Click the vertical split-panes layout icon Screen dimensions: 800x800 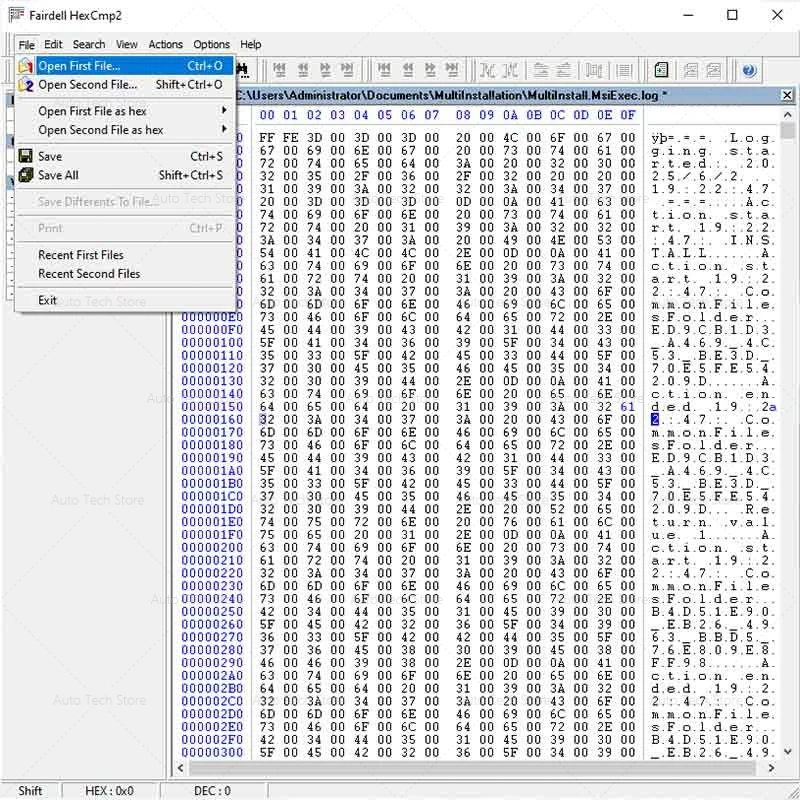tap(593, 70)
